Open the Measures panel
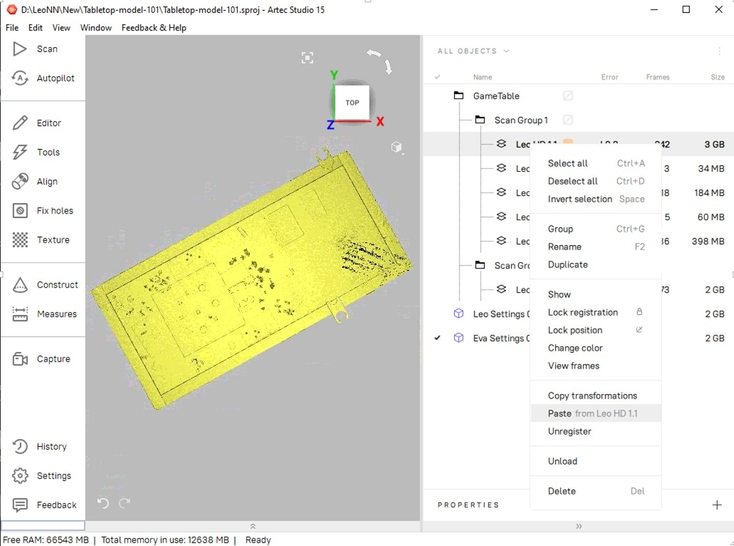734x546 pixels. point(44,313)
